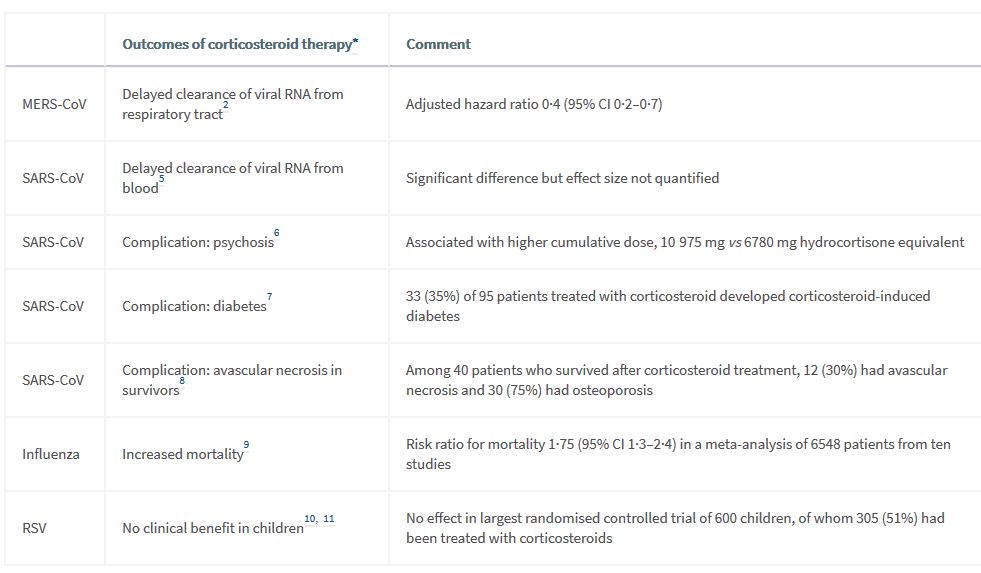
Task: Follow reference 8 after survivors
Action: (182, 381)
